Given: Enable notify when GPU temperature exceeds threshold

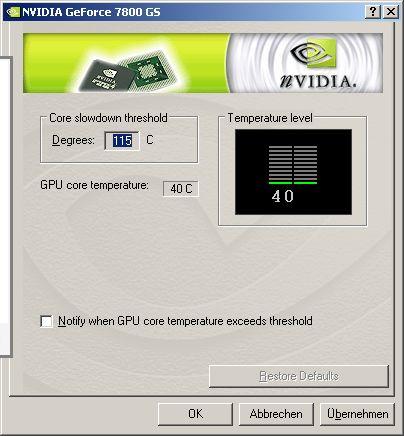Looking at the screenshot, I should (x=46, y=321).
